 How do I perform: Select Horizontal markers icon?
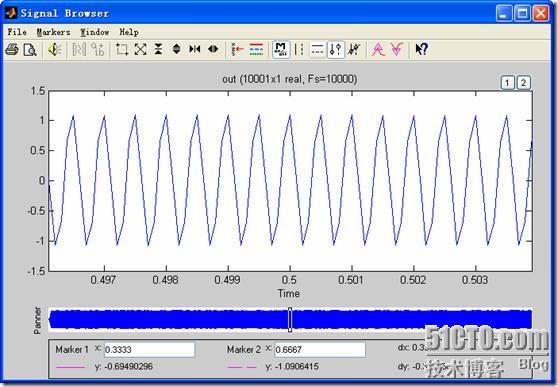[x=317, y=49]
